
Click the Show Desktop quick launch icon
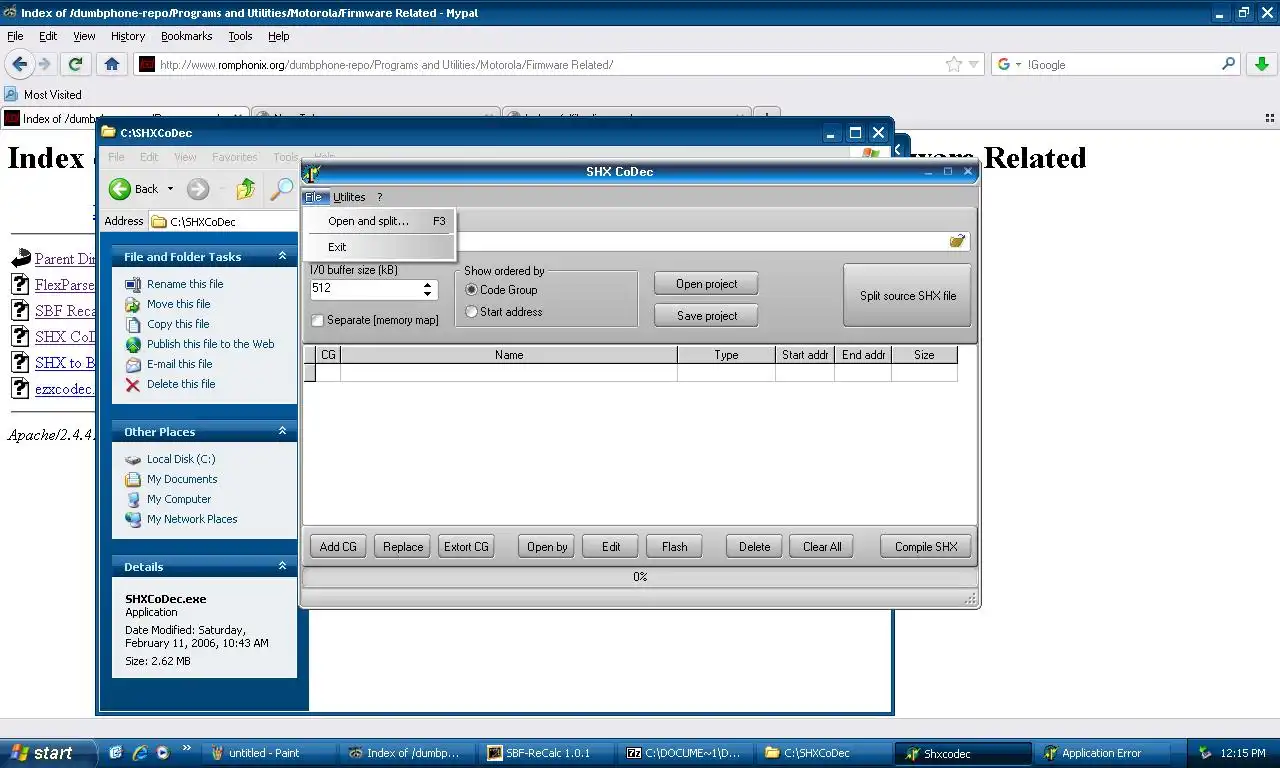click(x=116, y=753)
